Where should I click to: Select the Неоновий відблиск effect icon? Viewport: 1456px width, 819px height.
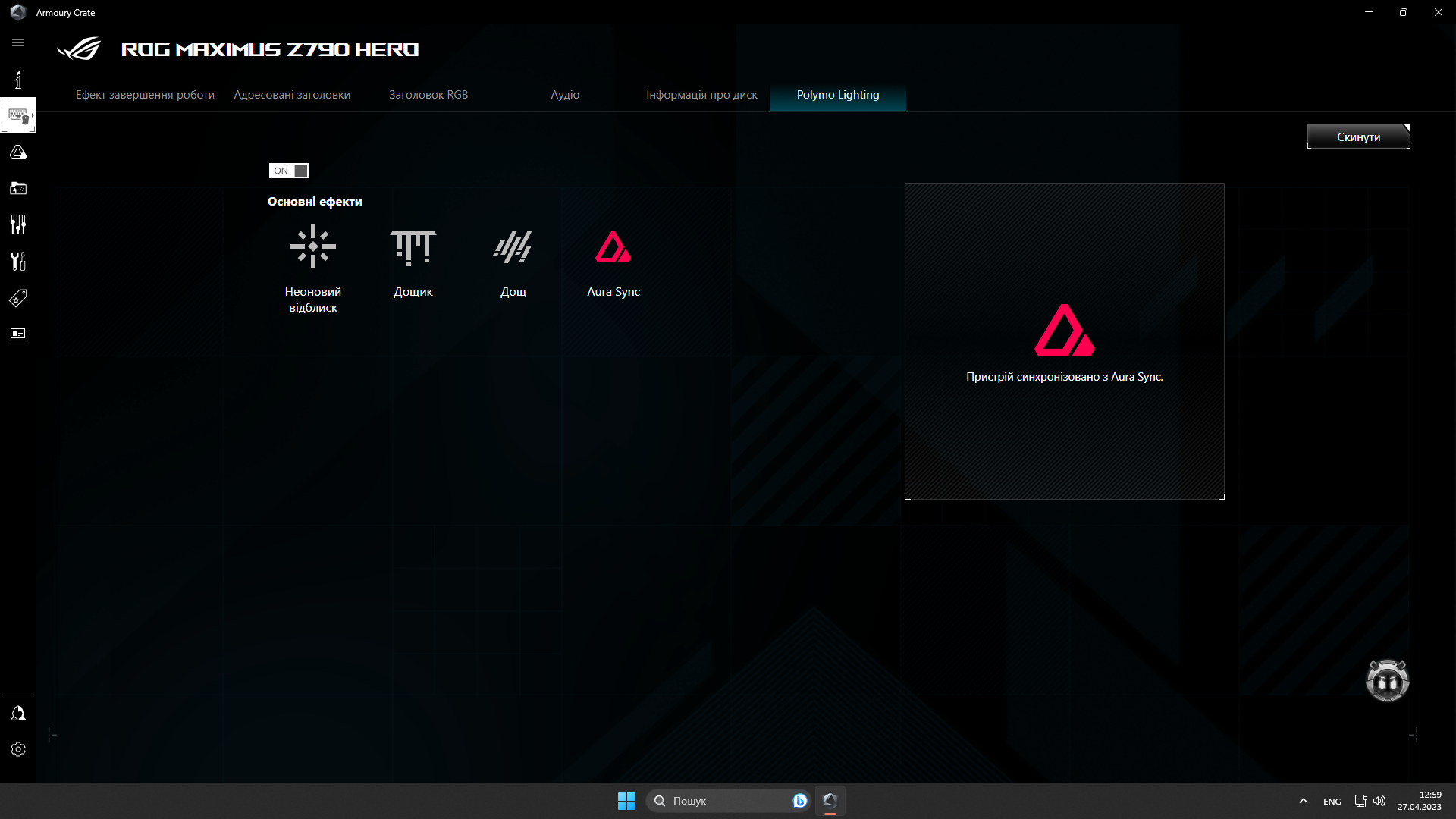[313, 247]
